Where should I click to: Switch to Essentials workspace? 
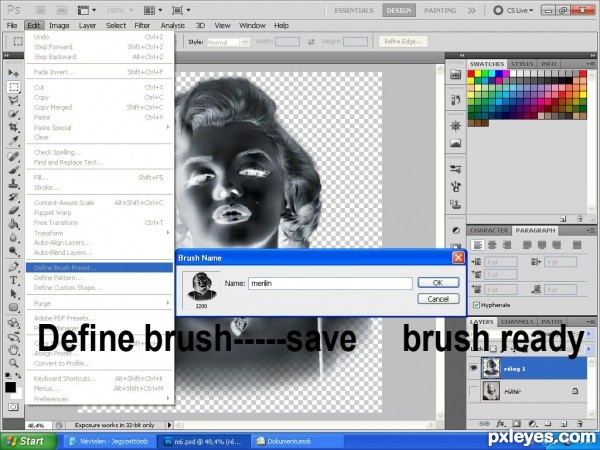(x=354, y=10)
